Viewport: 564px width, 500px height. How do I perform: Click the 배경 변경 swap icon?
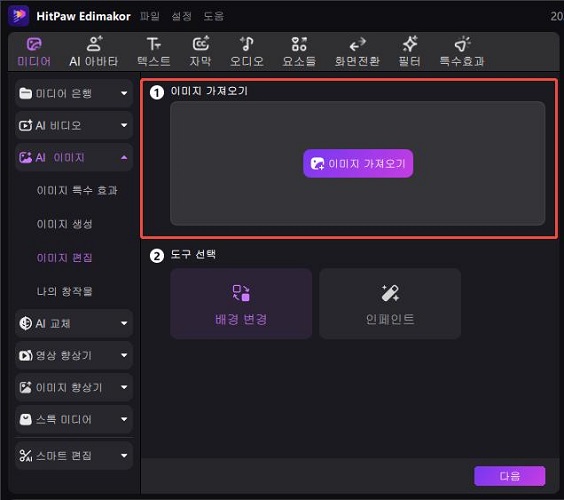point(241,293)
